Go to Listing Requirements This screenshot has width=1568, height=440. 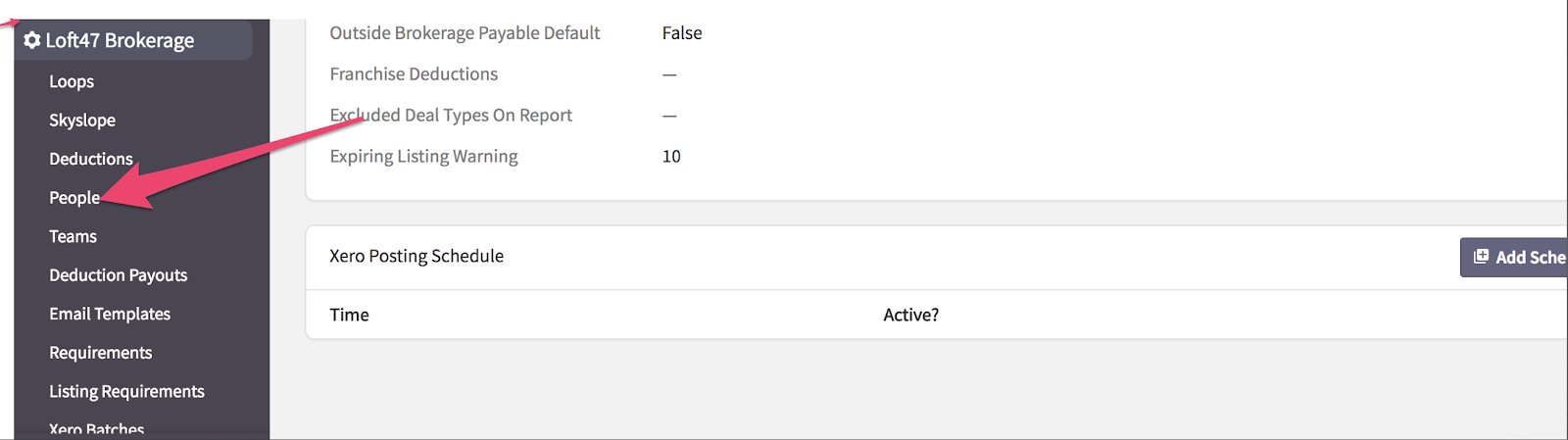pos(126,391)
